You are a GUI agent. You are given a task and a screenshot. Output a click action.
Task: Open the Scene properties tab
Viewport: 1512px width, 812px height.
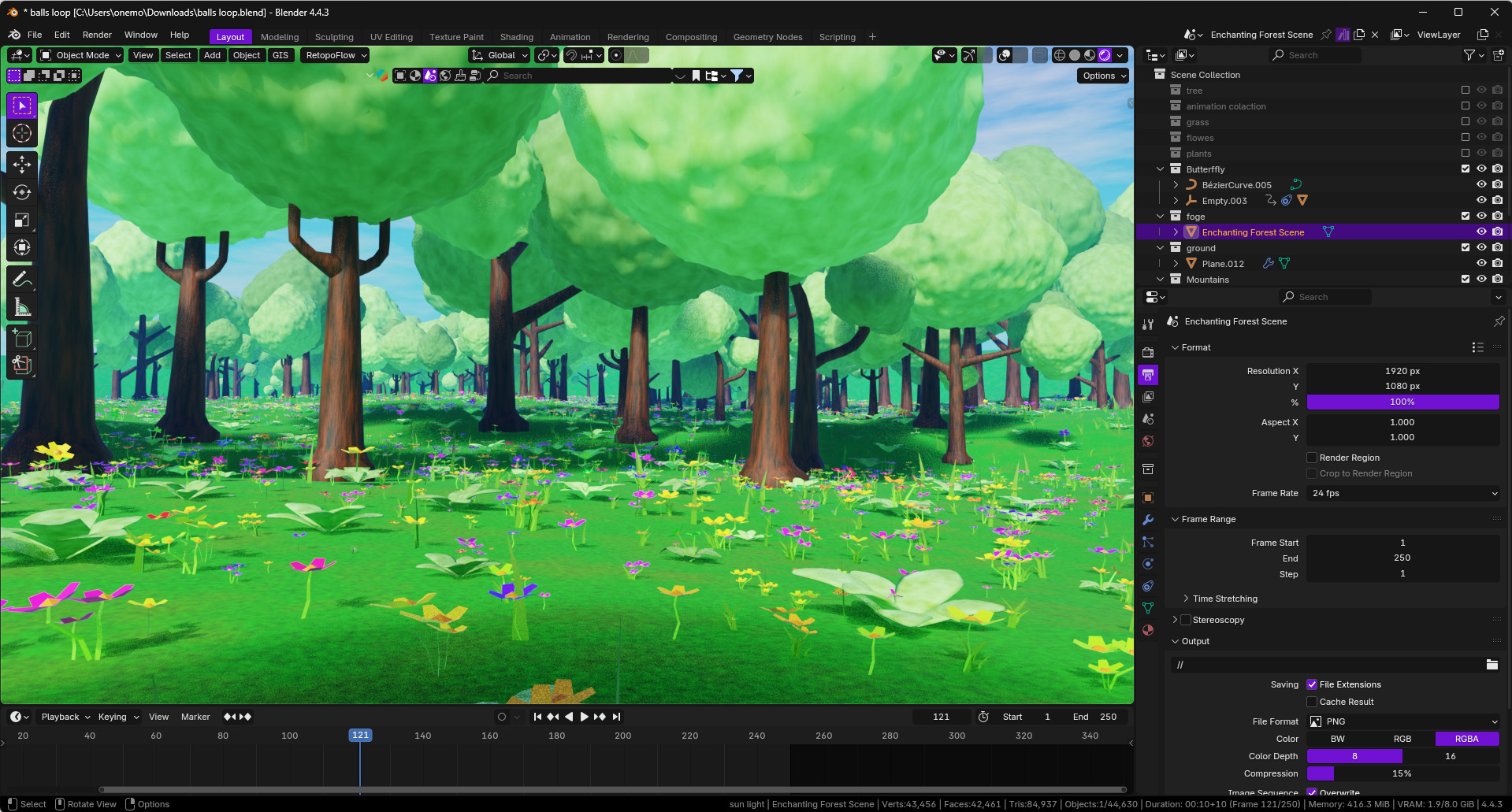coord(1148,419)
